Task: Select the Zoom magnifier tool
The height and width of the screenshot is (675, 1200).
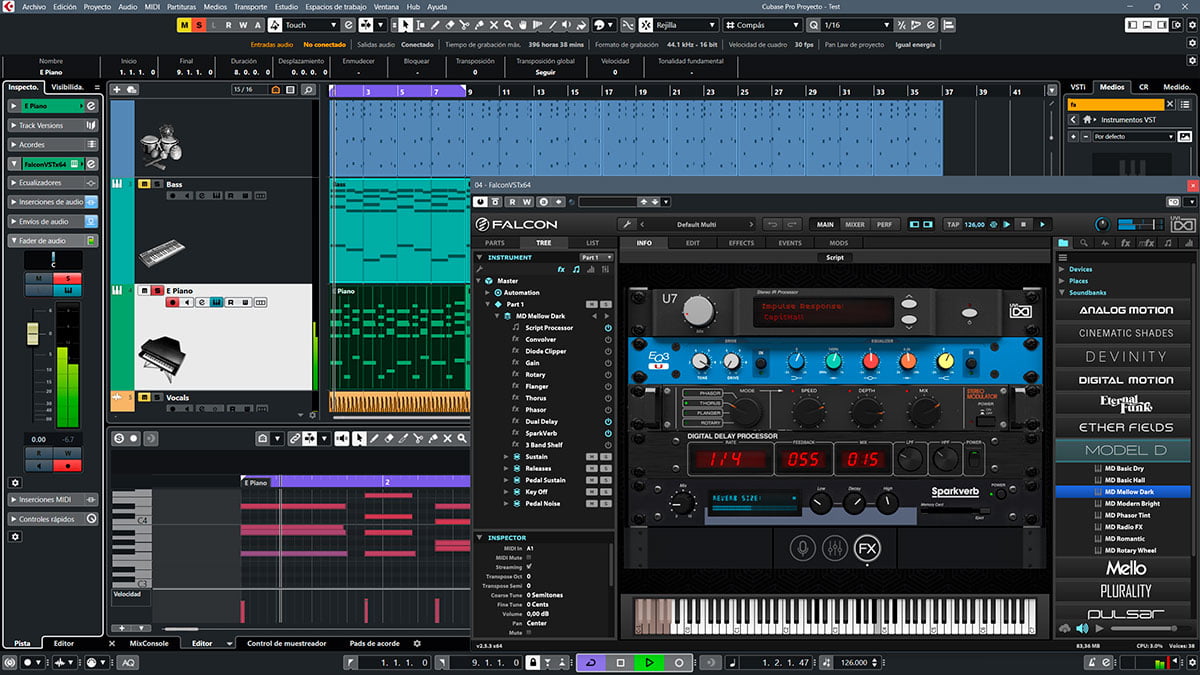Action: pos(509,25)
